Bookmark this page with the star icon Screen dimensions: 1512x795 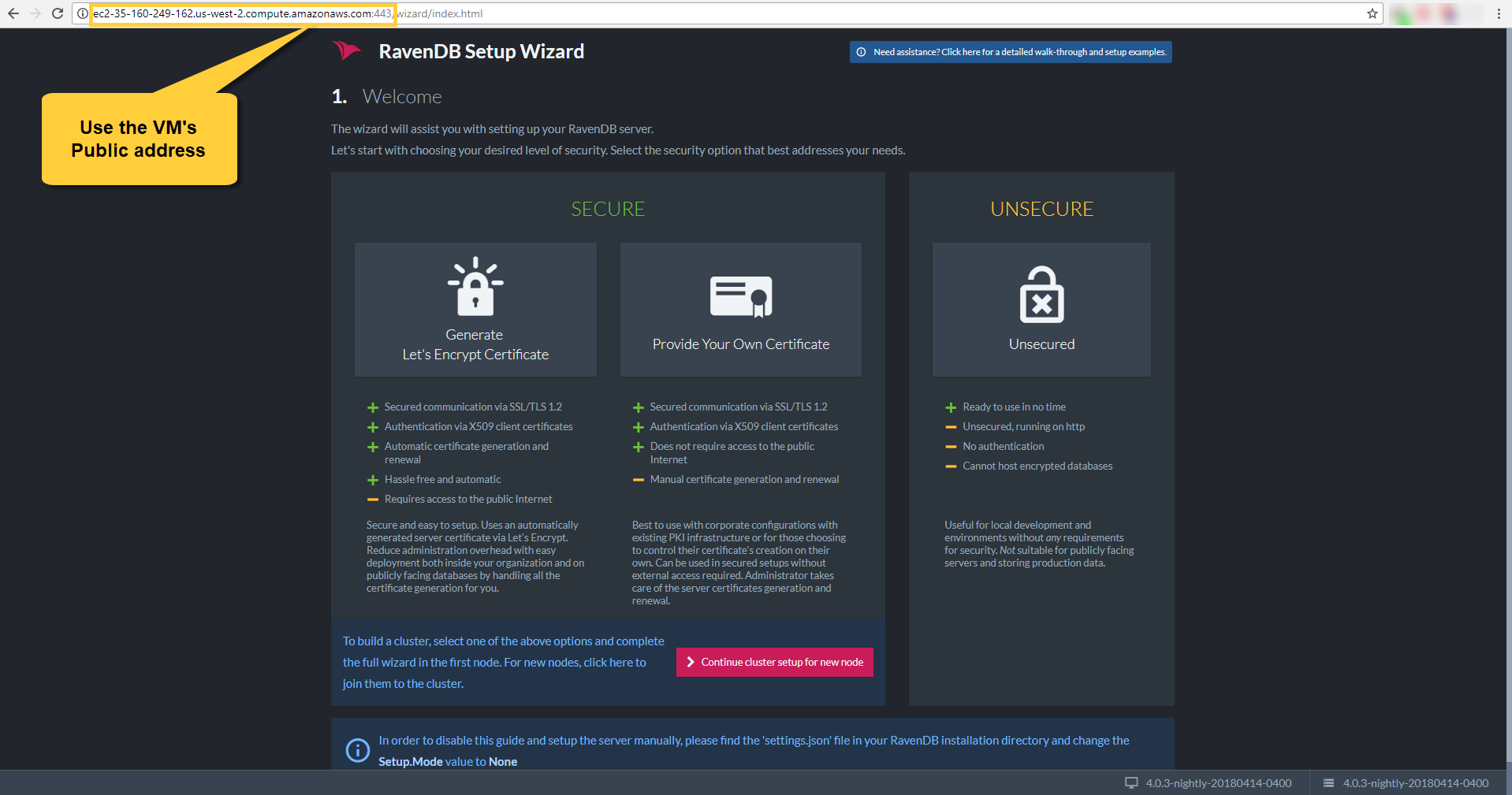1372,13
